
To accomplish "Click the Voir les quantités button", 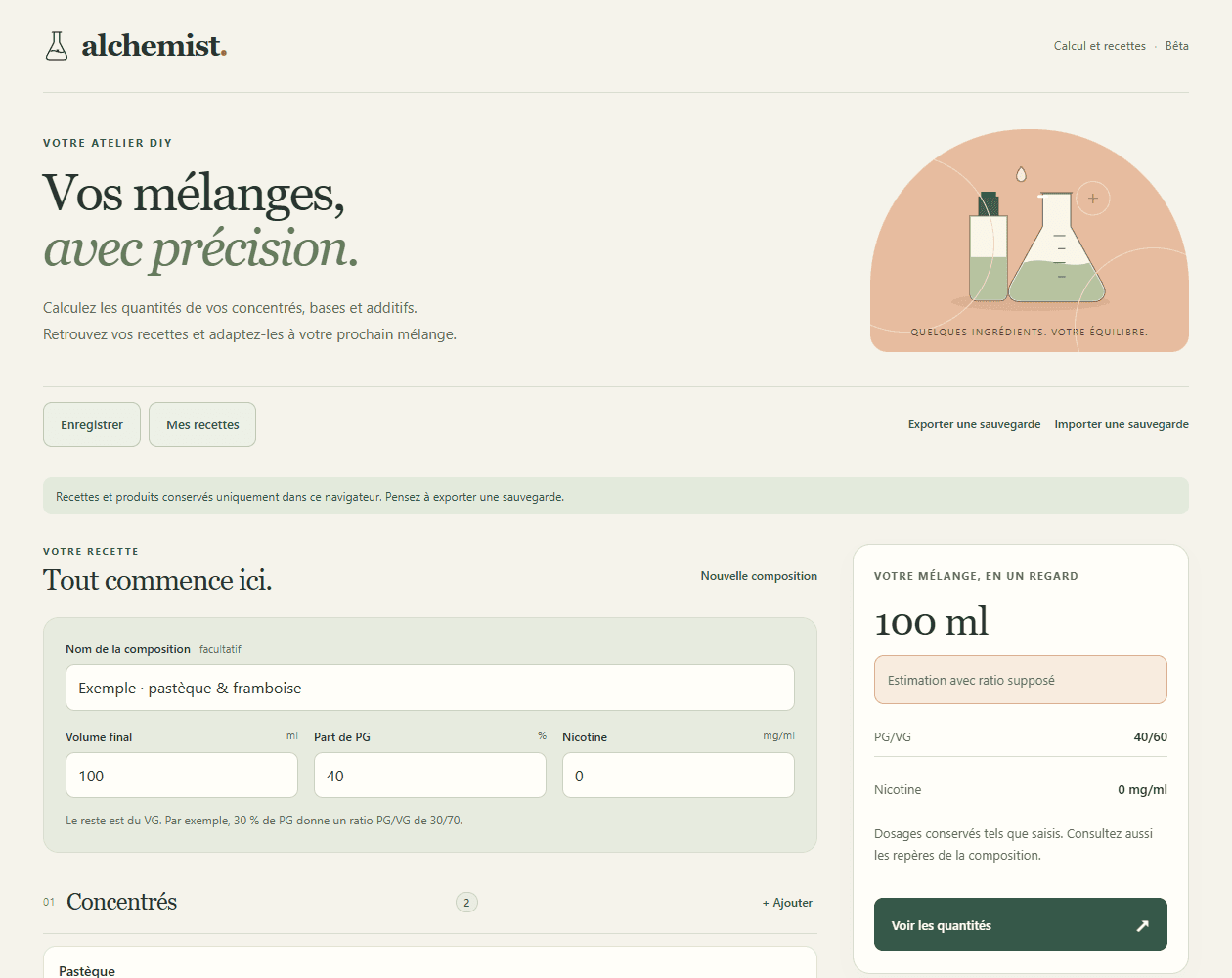I will tap(1021, 924).
